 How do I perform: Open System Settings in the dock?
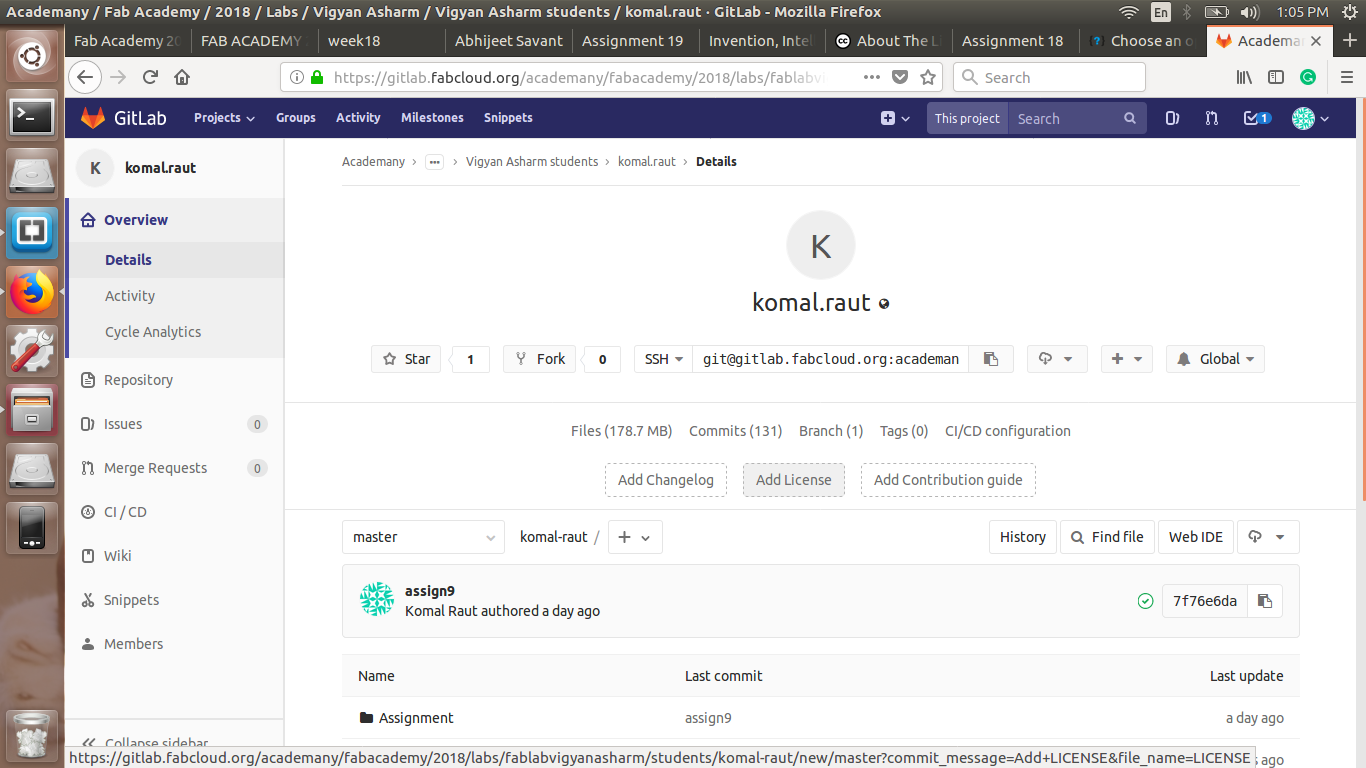tap(32, 351)
